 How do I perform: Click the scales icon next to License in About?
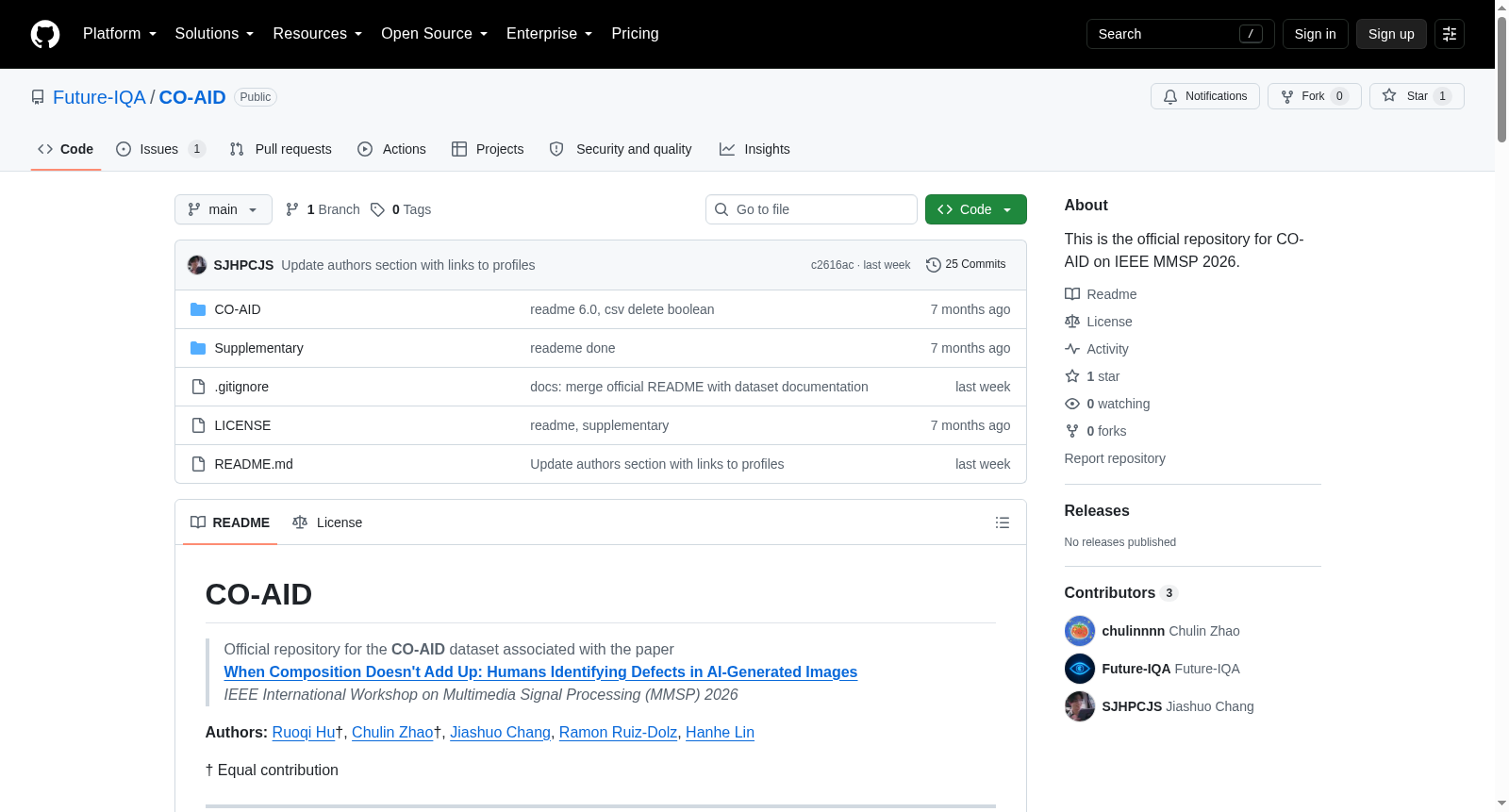(1072, 322)
